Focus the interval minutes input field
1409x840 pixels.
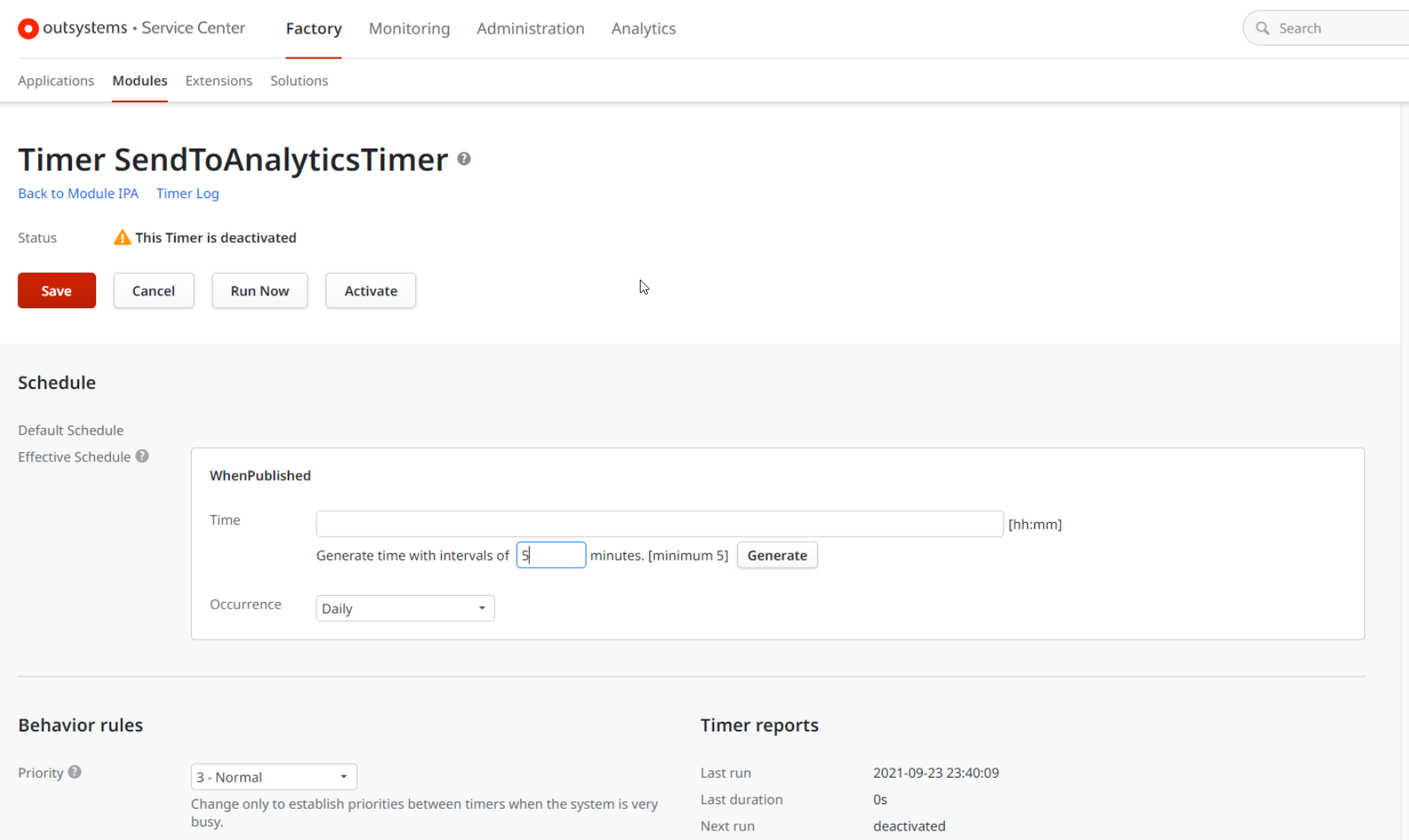pyautogui.click(x=551, y=555)
